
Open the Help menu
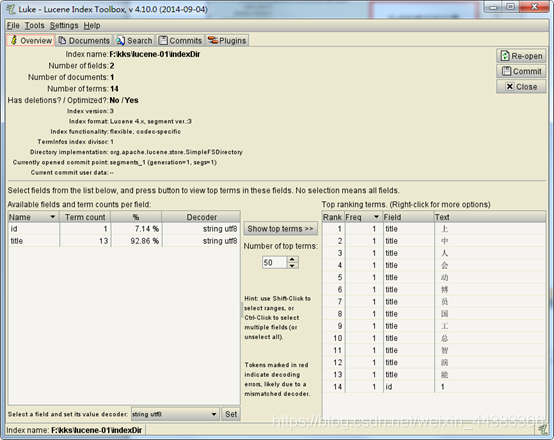(x=92, y=25)
